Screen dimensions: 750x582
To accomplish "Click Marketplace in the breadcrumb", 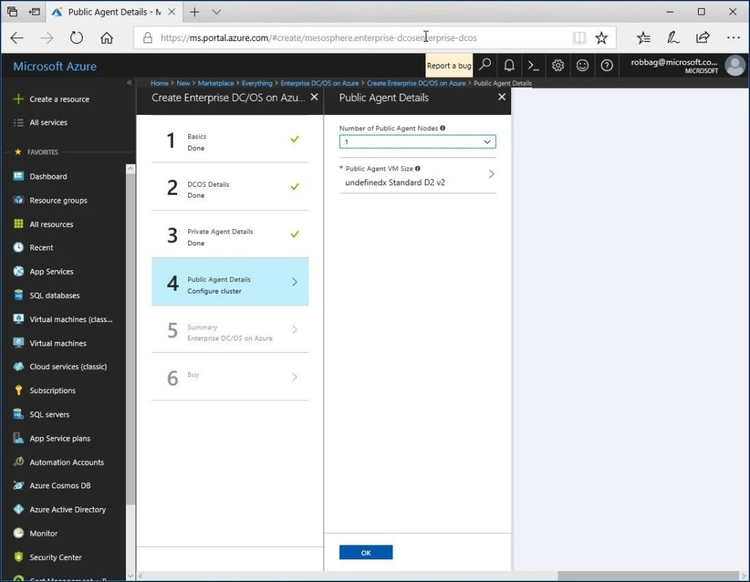I will coord(212,83).
